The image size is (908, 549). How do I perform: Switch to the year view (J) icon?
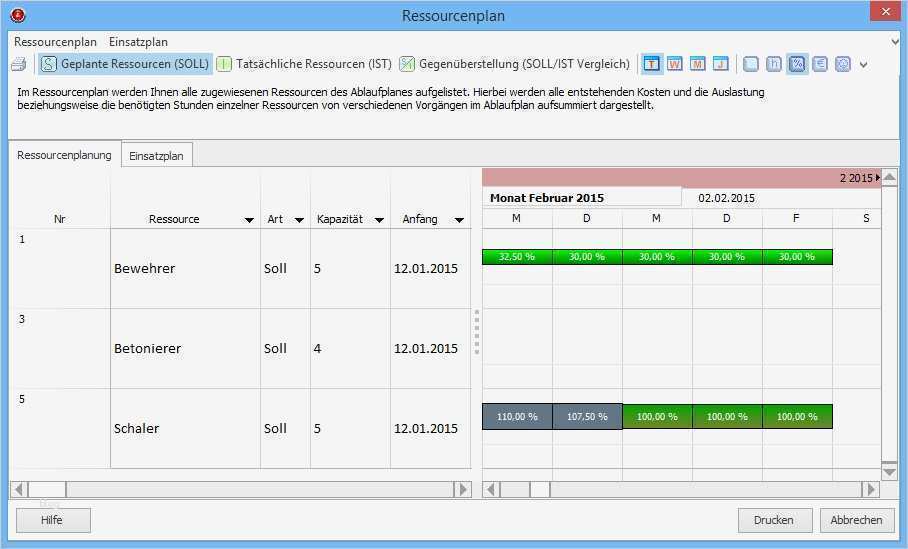point(721,64)
